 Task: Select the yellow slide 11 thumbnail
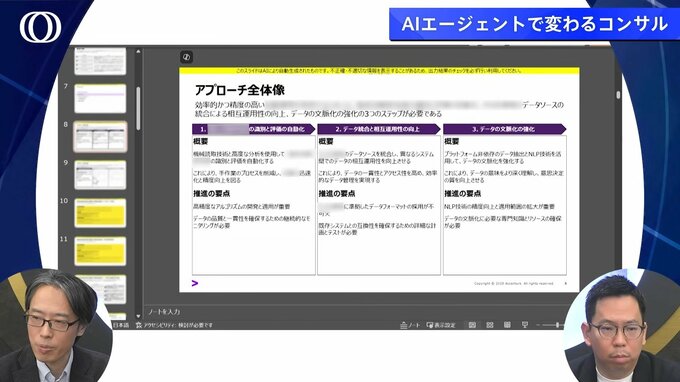pyautogui.click(x=100, y=251)
